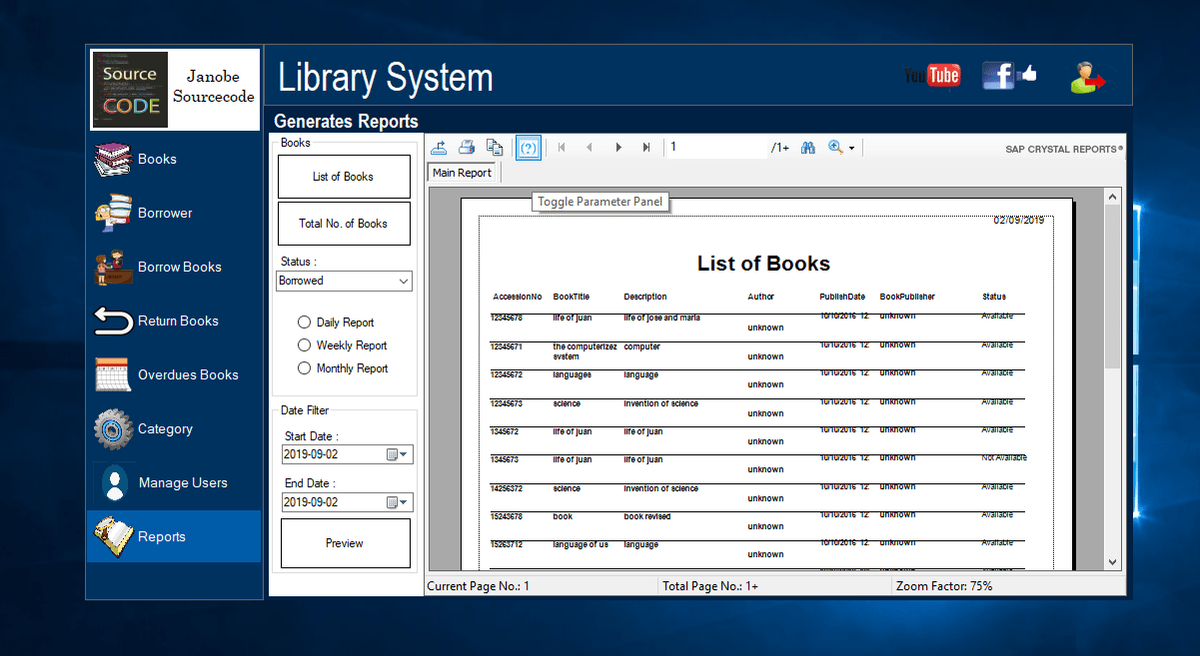Image resolution: width=1200 pixels, height=656 pixels.
Task: Click the 'Not Available' status cell
Action: (1004, 458)
